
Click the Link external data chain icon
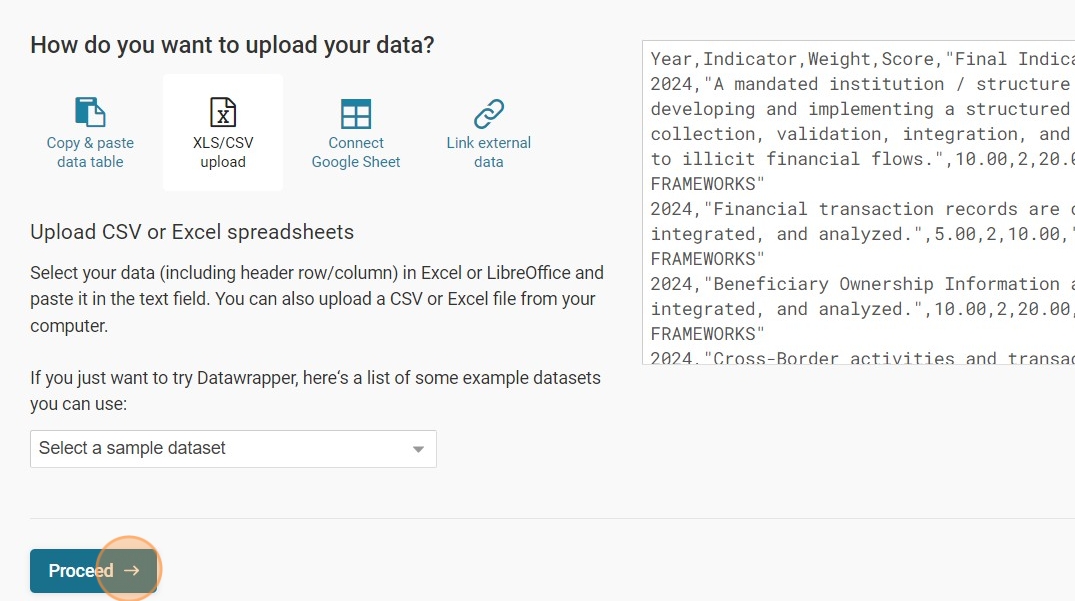488,113
